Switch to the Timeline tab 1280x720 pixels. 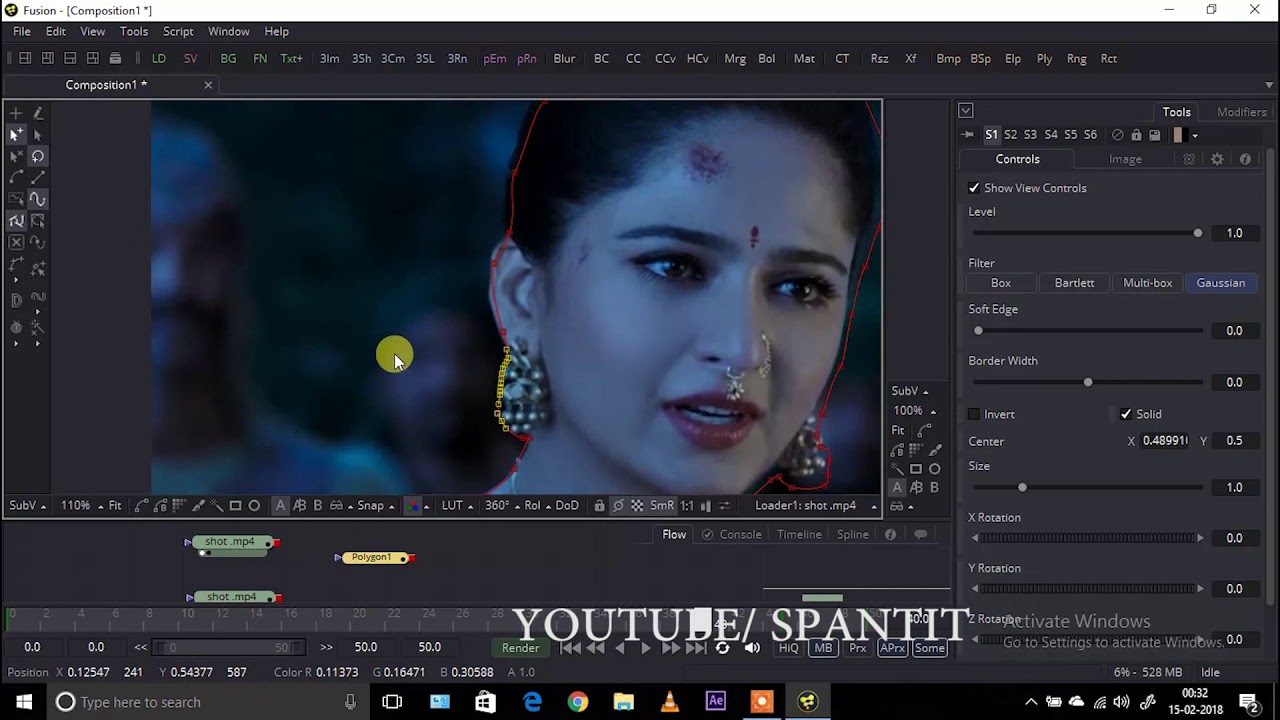[x=799, y=535]
